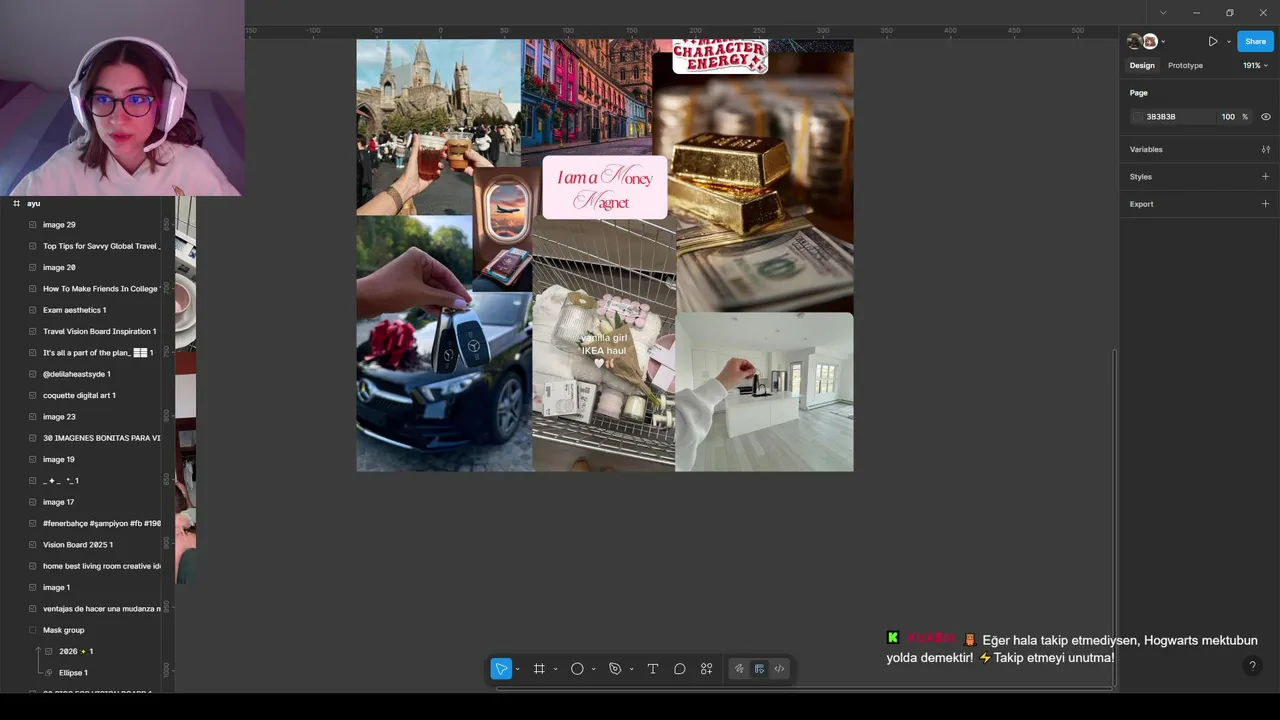Open Move tool options dropdown arrow
Screen dimensions: 1280x720
click(x=517, y=669)
